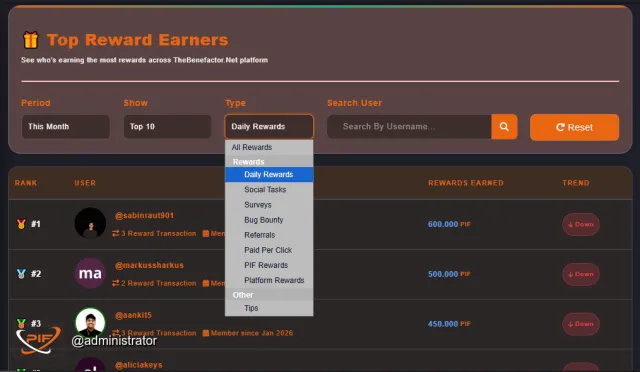Collapse the Type dropdown showing Daily Rewards
640x372 pixels.
pyautogui.click(x=269, y=127)
